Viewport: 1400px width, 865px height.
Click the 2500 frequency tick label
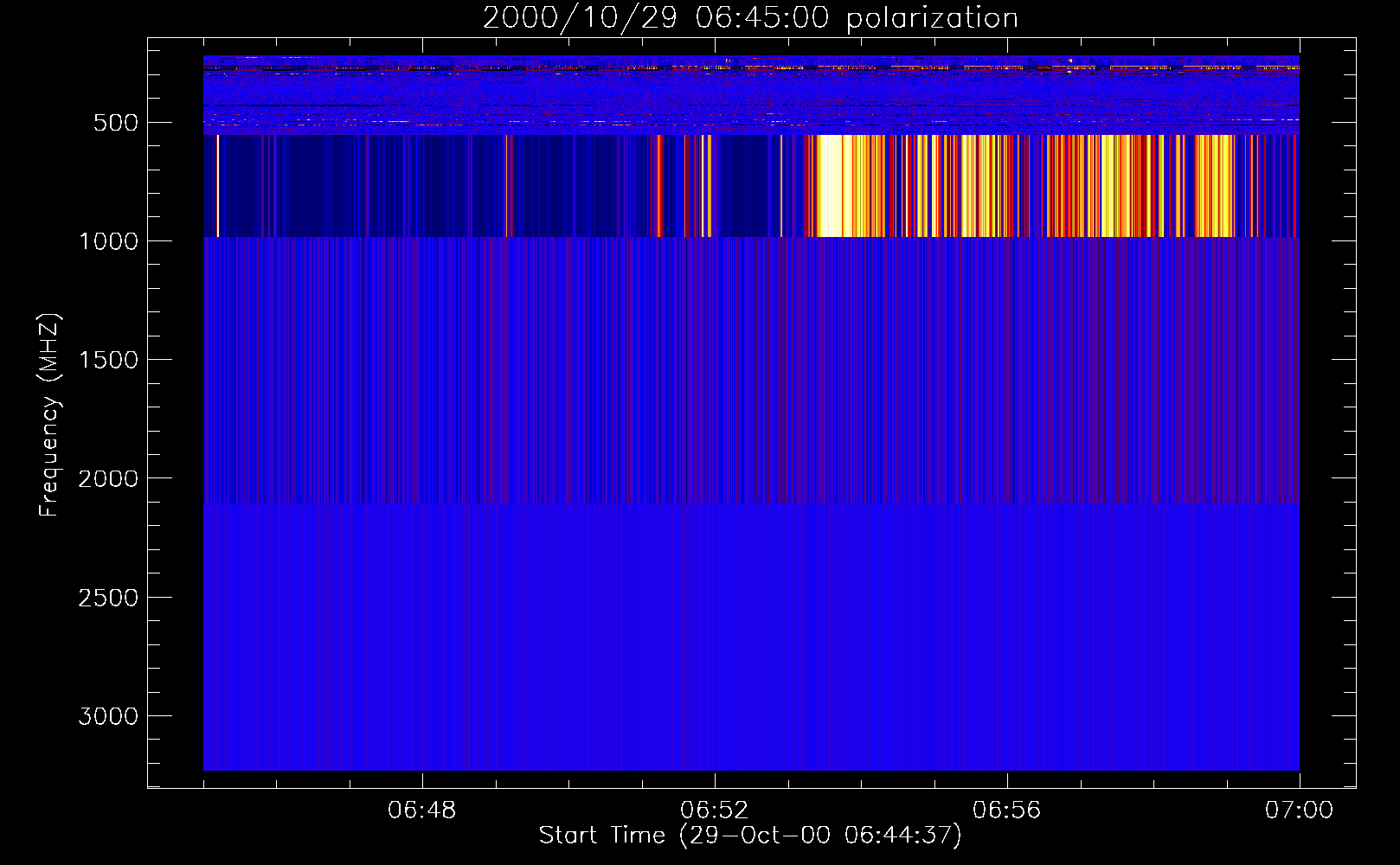pyautogui.click(x=108, y=598)
